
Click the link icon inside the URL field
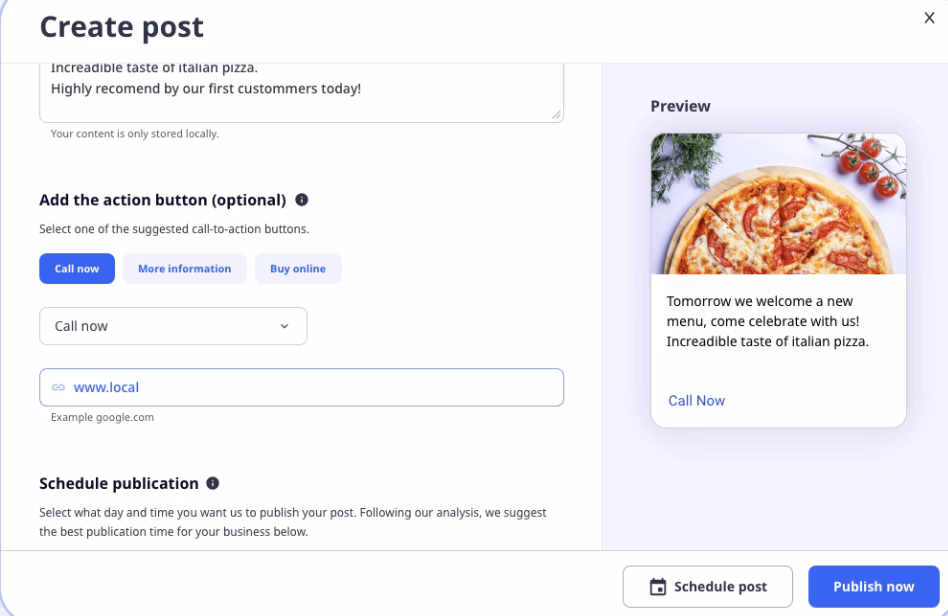pos(58,388)
